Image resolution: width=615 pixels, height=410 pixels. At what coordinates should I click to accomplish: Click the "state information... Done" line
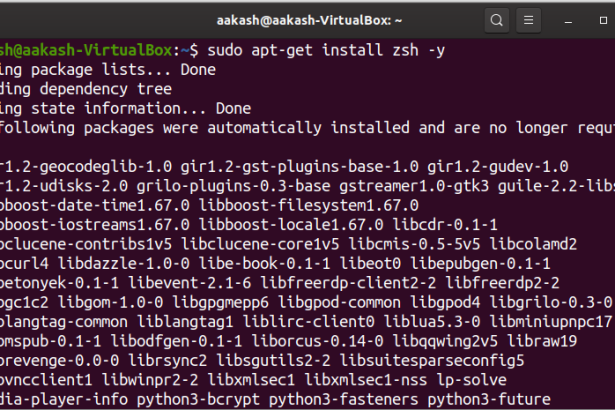[121, 108]
